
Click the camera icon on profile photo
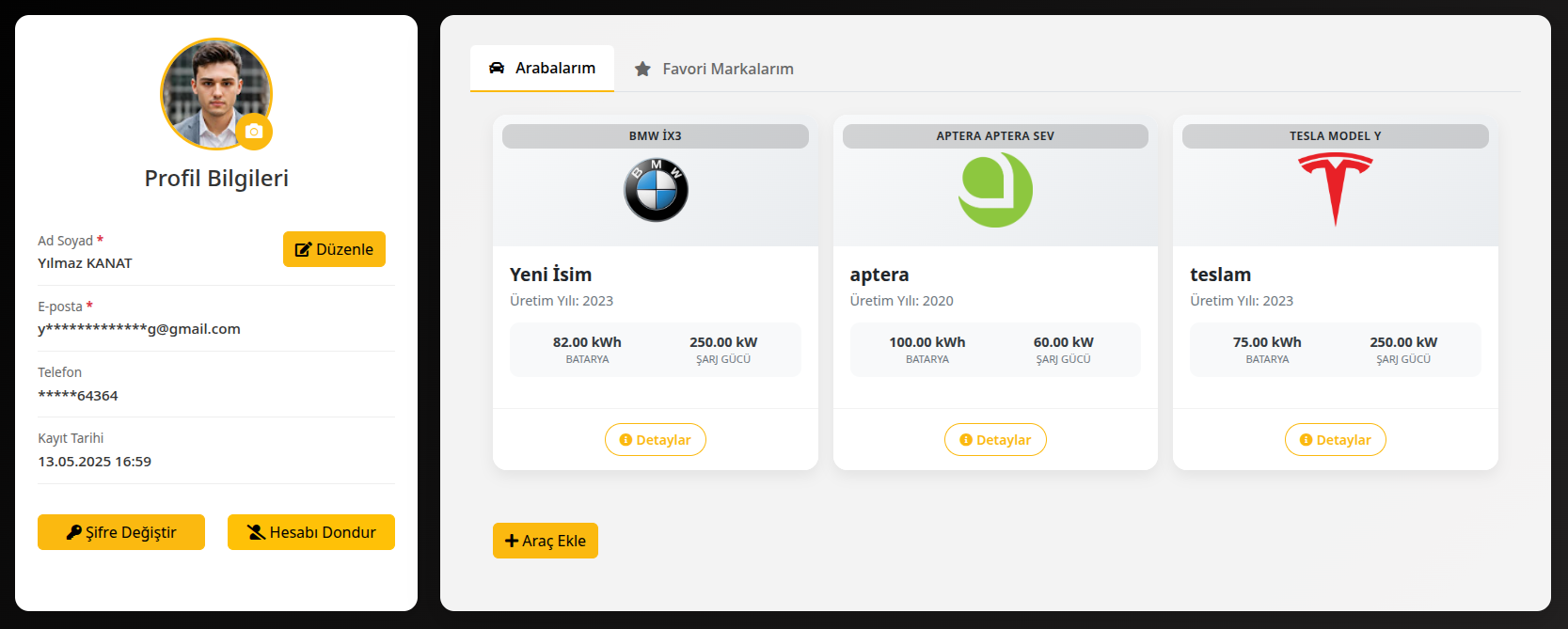tap(254, 132)
